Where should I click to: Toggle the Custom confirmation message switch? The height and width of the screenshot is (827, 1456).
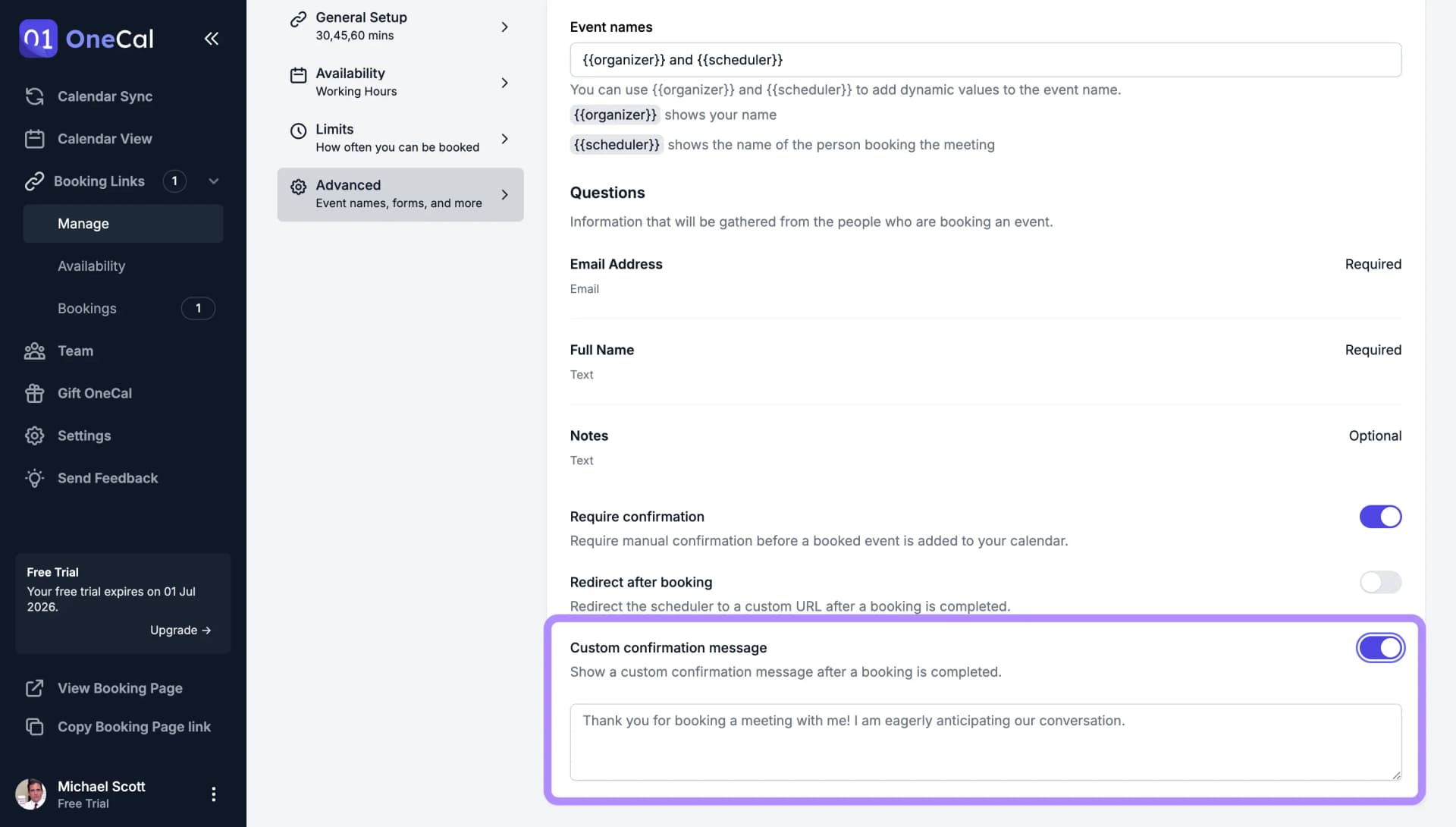point(1380,648)
